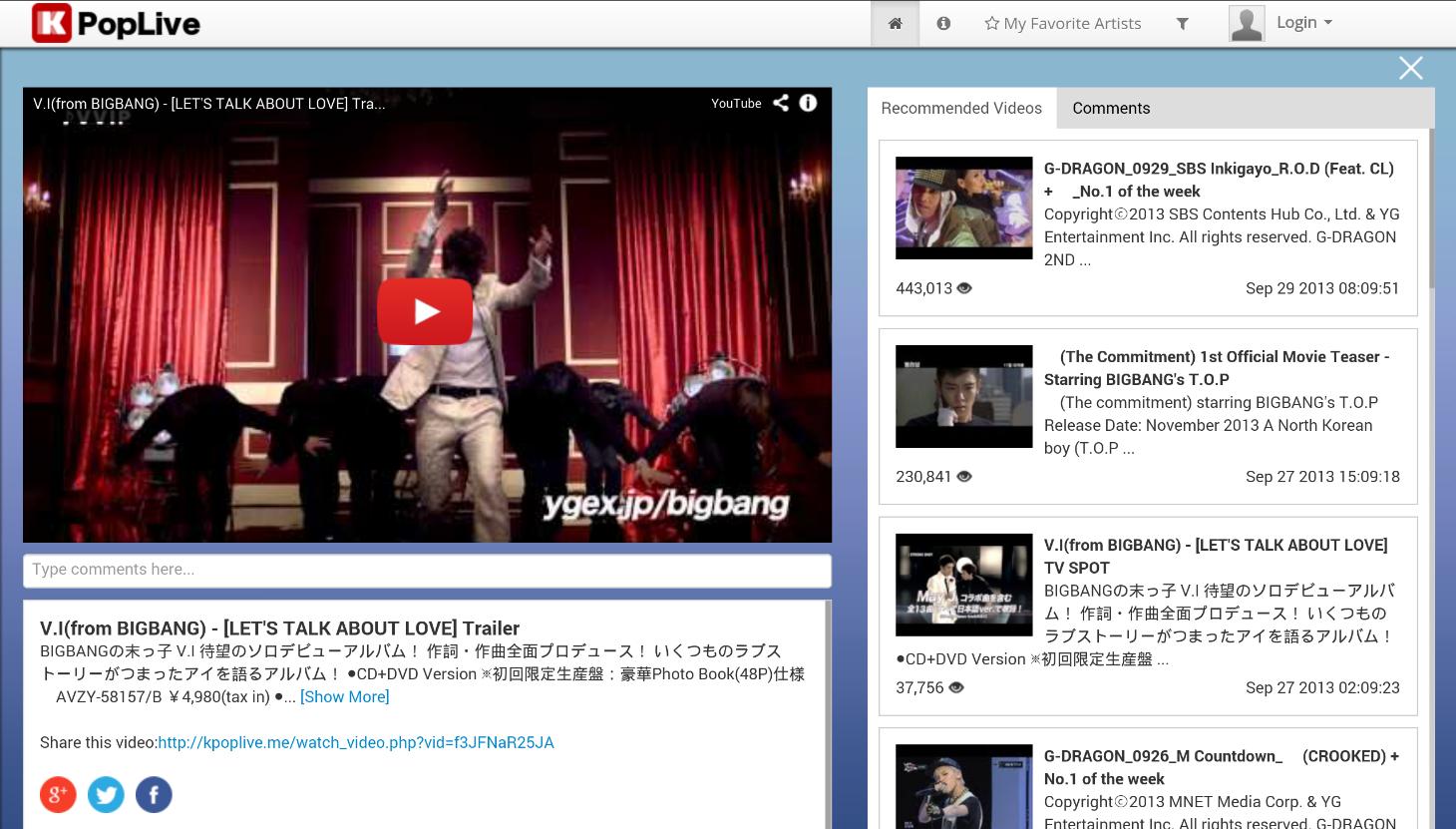
Task: Open the video info icon on the player
Action: [x=808, y=103]
